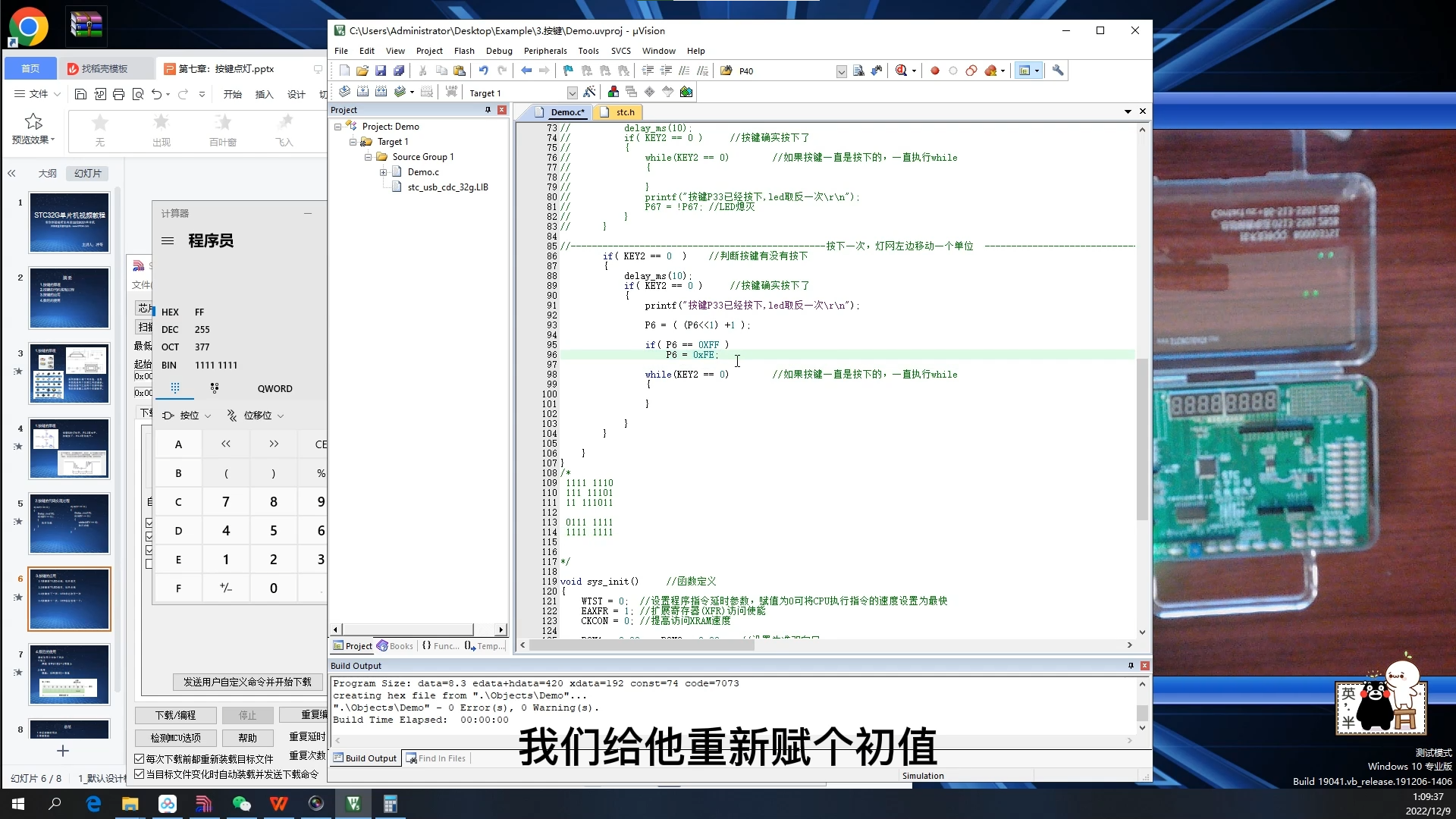Image resolution: width=1456 pixels, height=819 pixels.
Task: Click 发送用户自定义命令并开始下载 button
Action: click(x=247, y=682)
